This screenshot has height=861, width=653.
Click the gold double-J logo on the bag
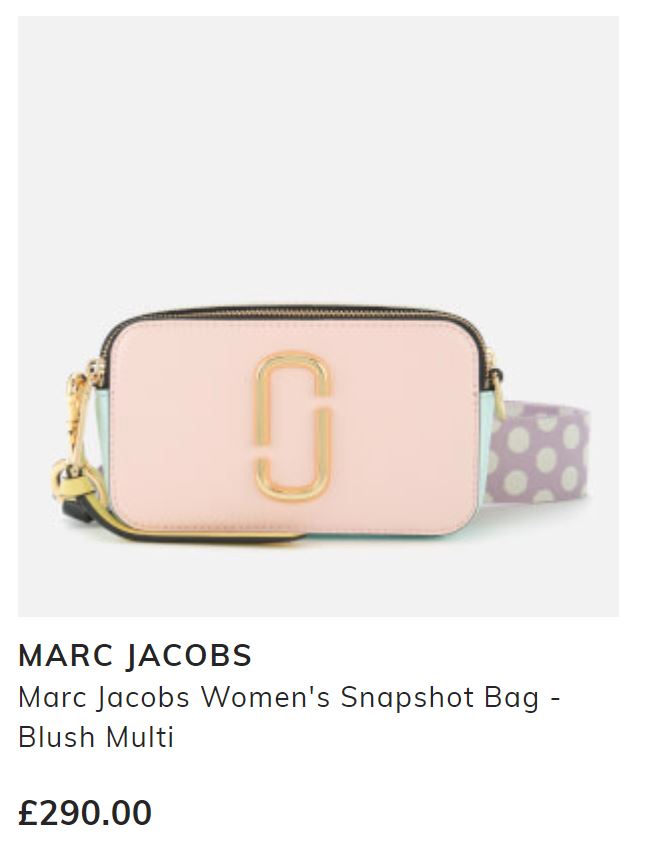[293, 426]
